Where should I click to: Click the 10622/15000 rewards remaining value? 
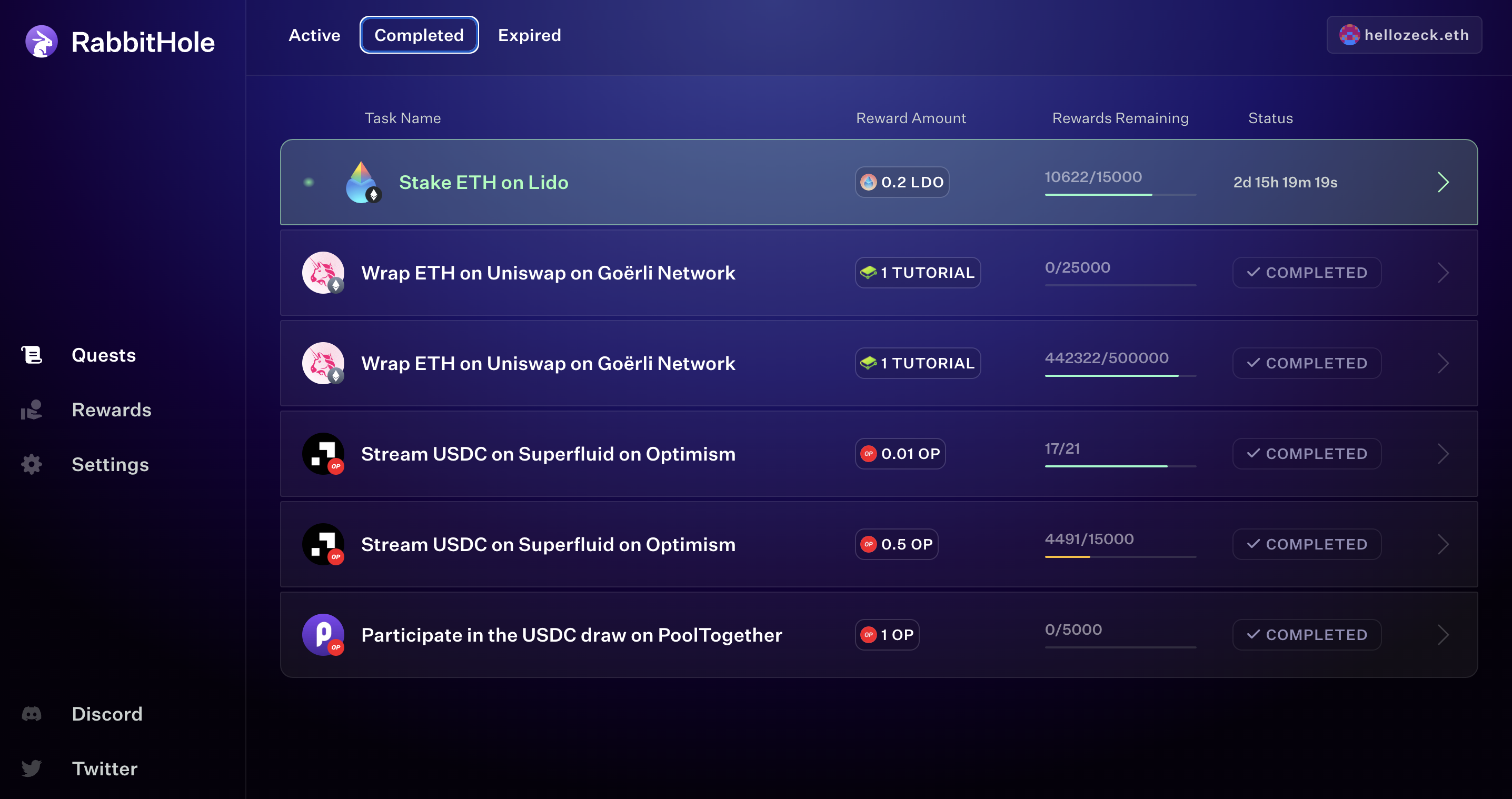[1093, 176]
